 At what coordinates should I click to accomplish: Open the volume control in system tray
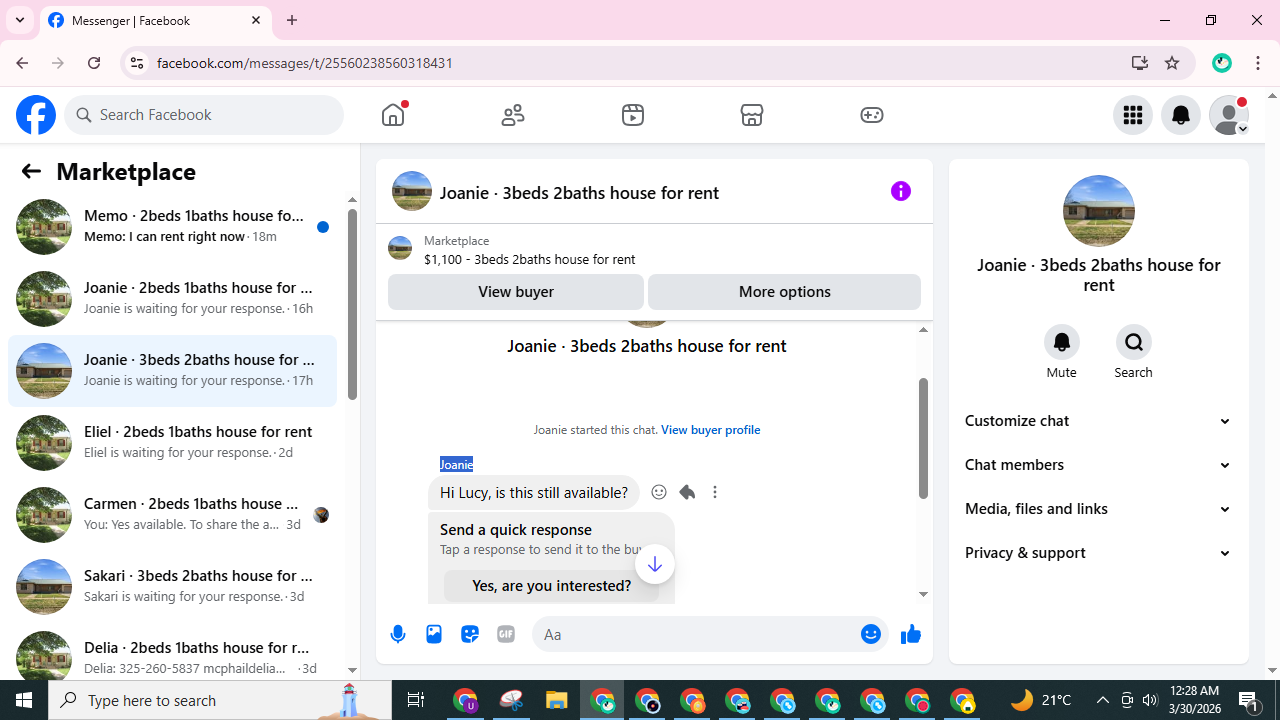click(1150, 700)
